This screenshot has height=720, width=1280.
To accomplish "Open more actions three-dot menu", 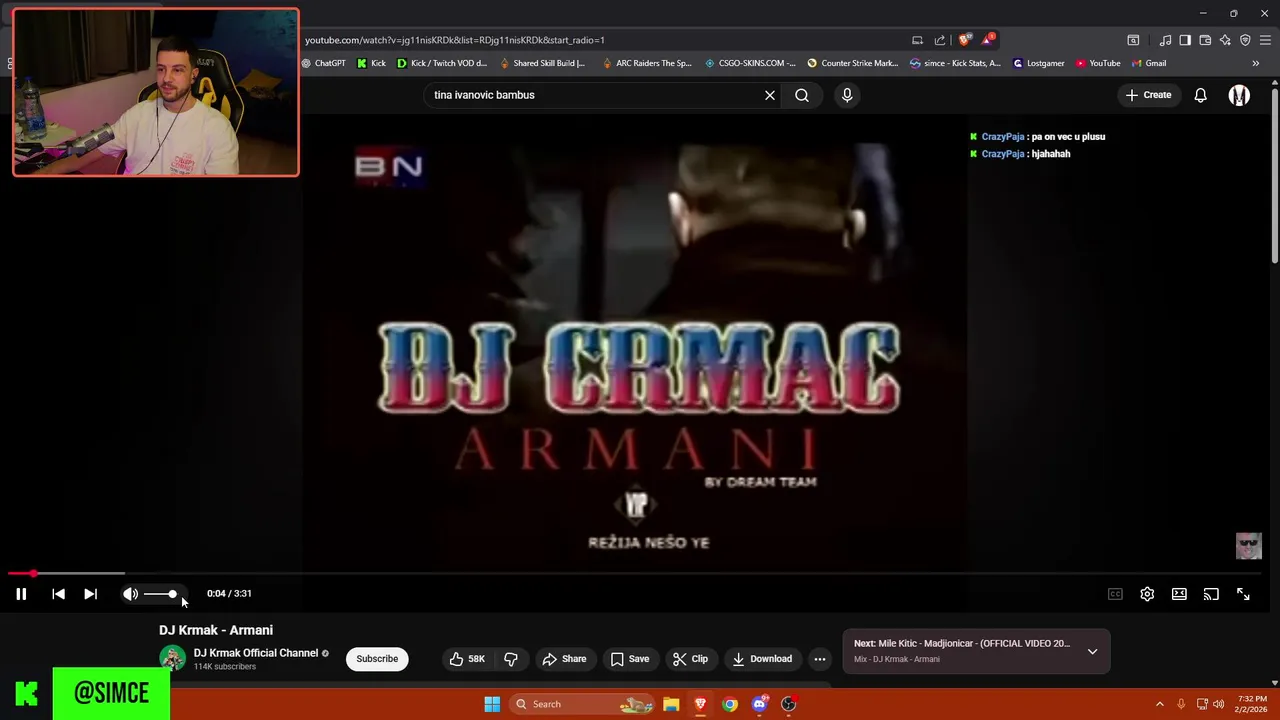I will point(820,659).
